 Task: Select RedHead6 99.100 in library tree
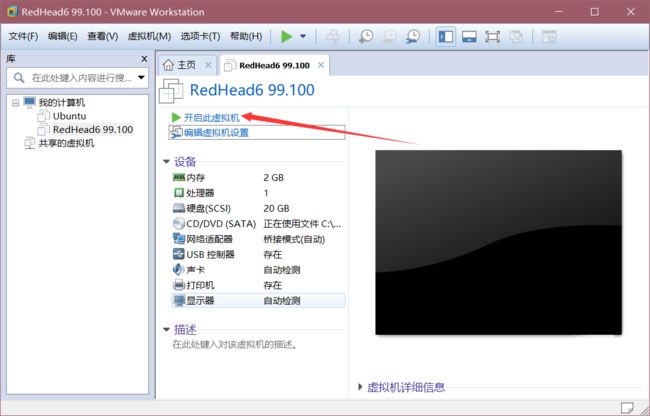tap(93, 130)
